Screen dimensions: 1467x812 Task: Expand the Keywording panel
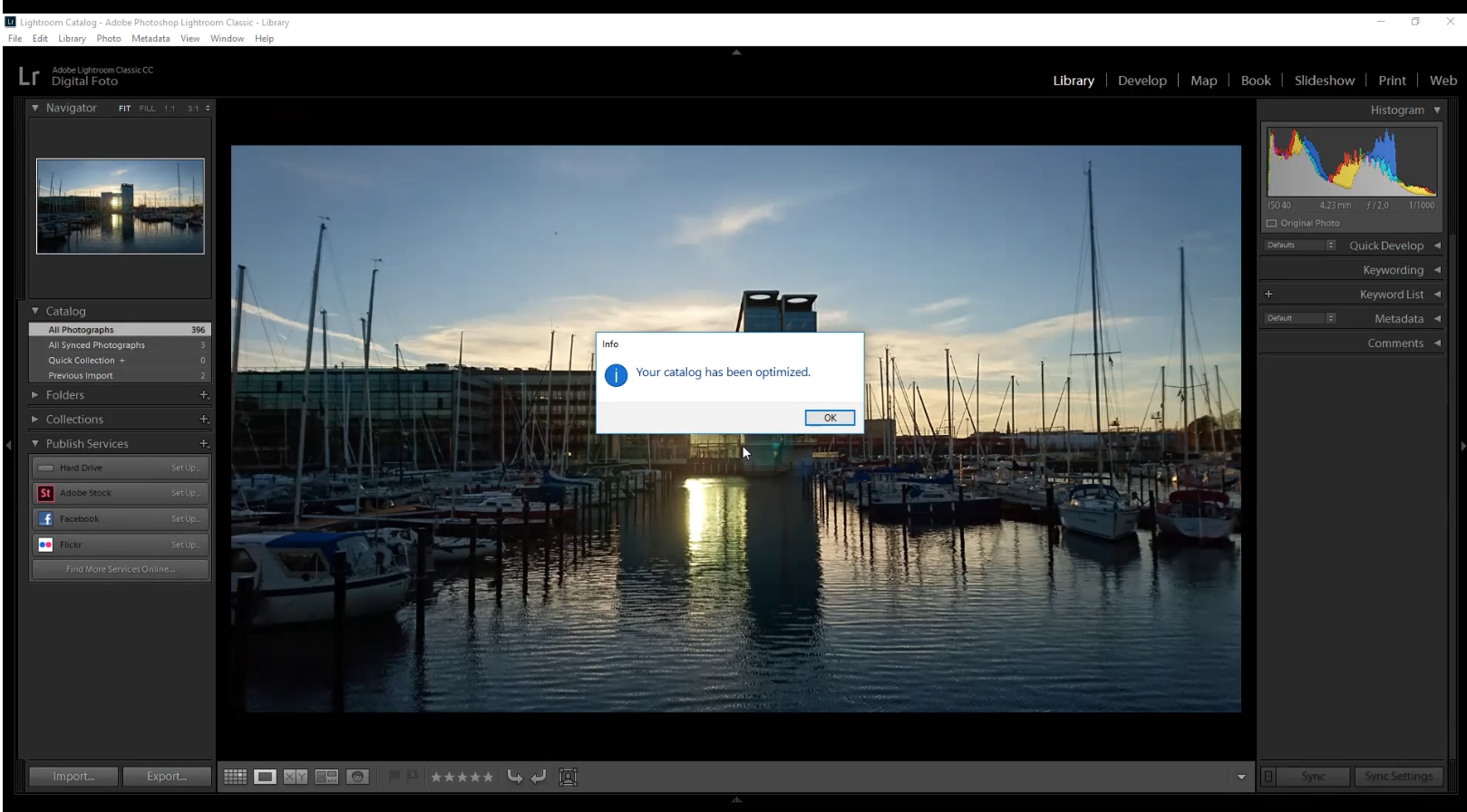click(1393, 270)
